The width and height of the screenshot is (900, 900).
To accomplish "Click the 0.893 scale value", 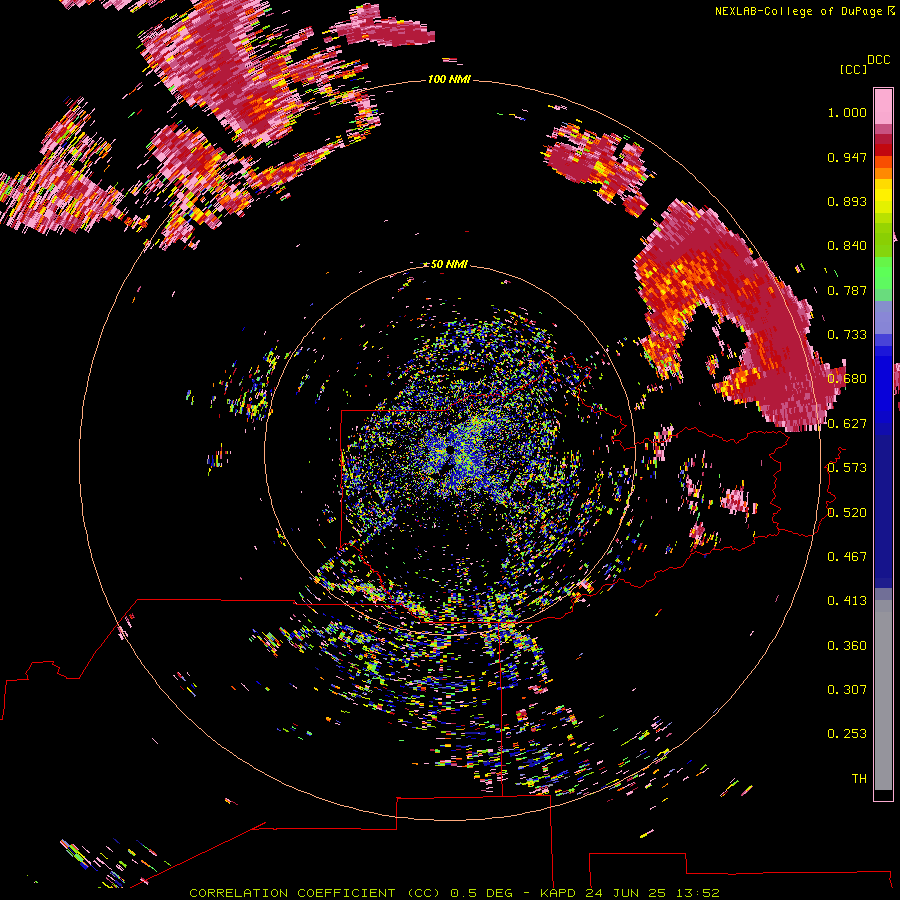I will [847, 201].
